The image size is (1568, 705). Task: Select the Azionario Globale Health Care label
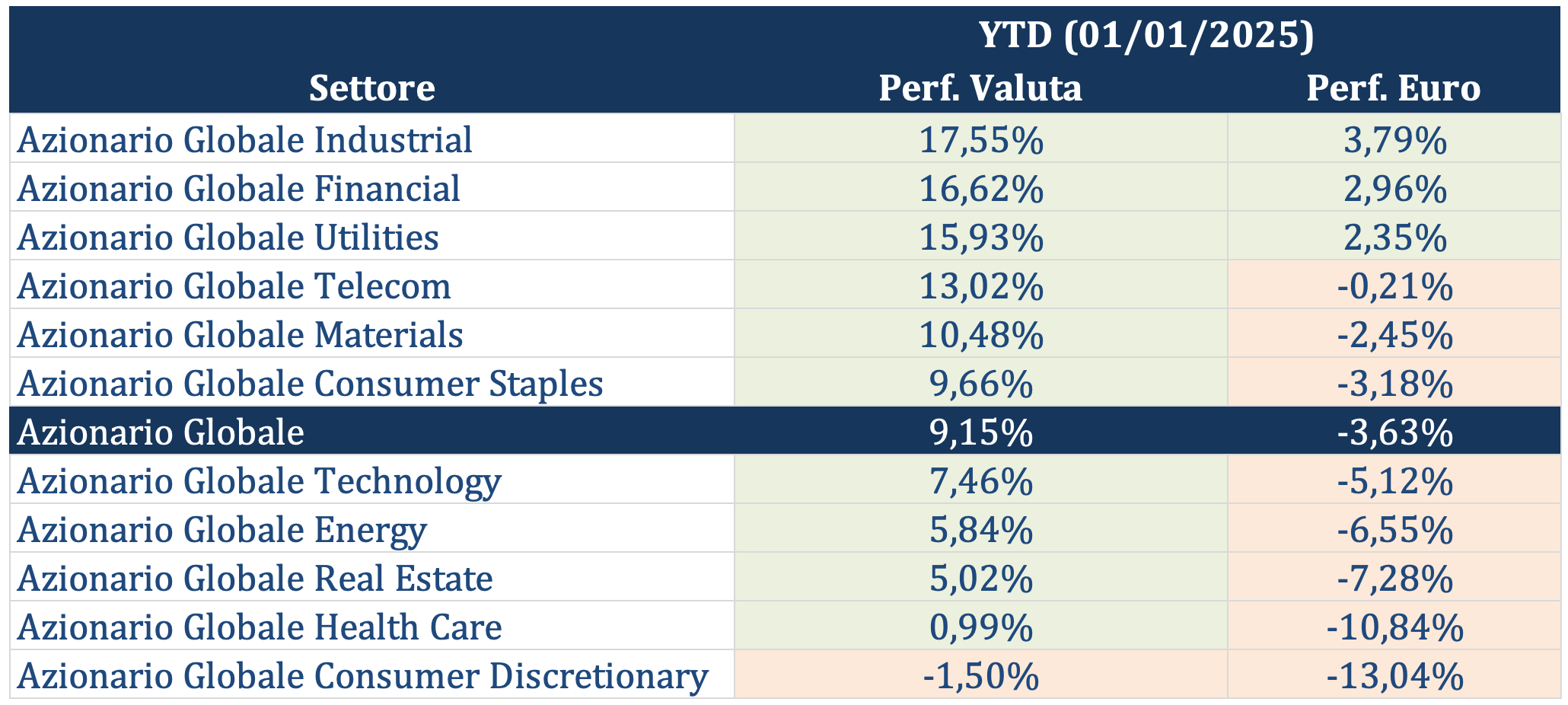point(260,627)
